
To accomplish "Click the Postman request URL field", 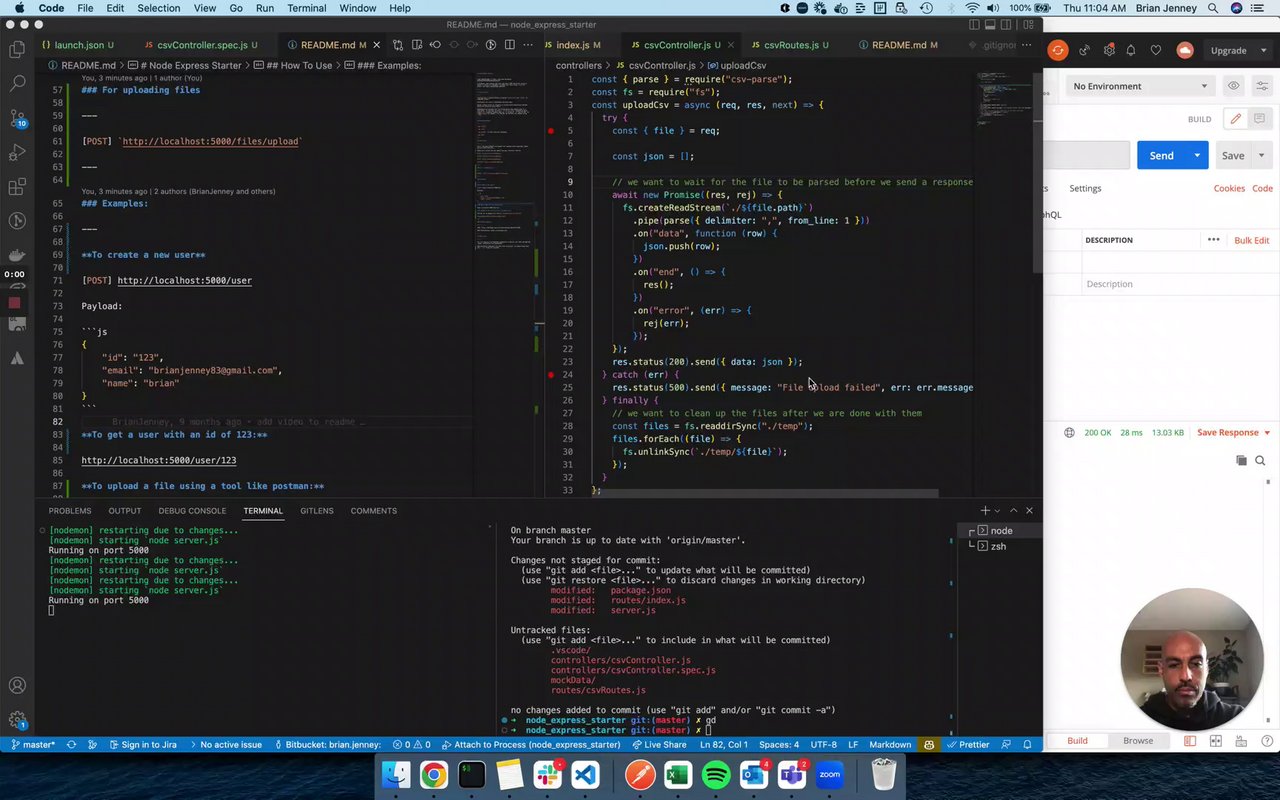I will (x=1086, y=155).
